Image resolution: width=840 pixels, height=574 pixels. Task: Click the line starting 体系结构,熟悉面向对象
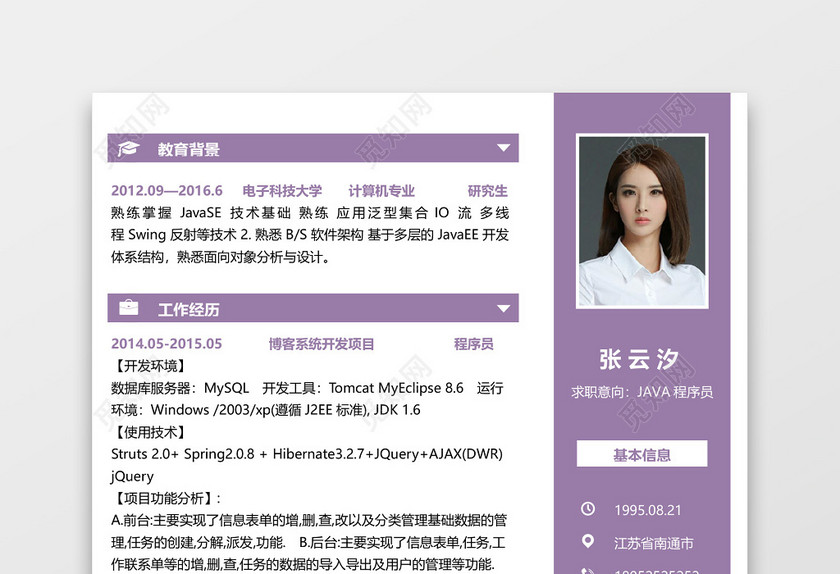220,257
